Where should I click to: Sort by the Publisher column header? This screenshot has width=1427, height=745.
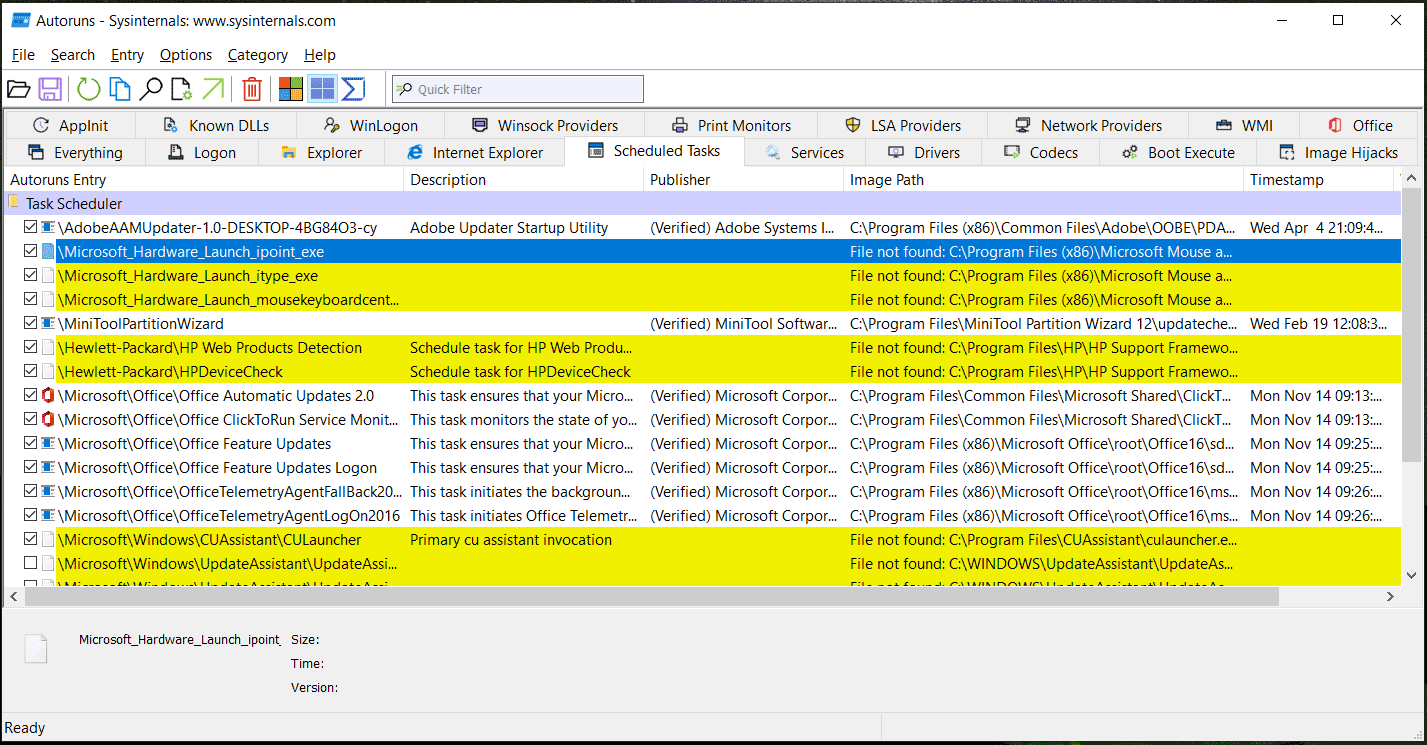744,180
